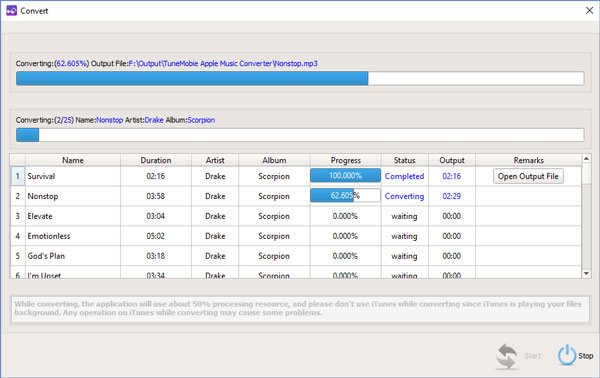The height and width of the screenshot is (378, 600).
Task: Click the Status column header
Action: [404, 160]
